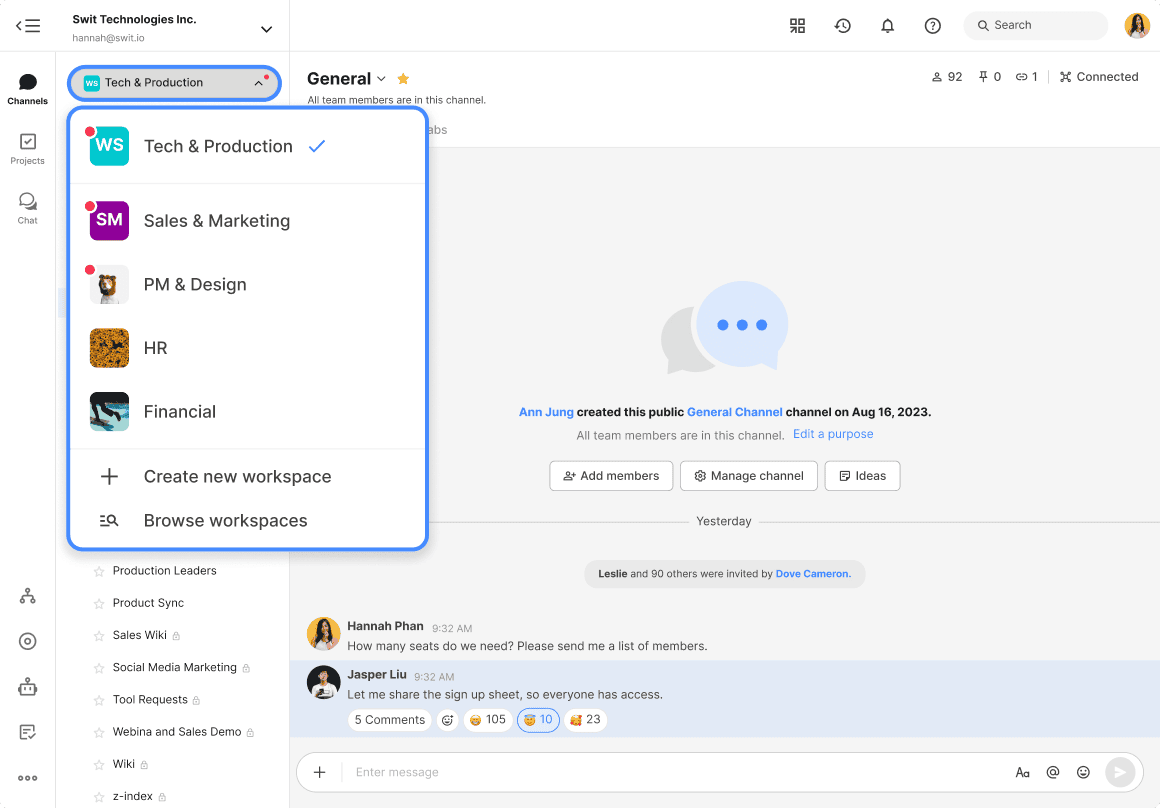Star the Production Leaders channel
The height and width of the screenshot is (808, 1160).
[x=98, y=571]
